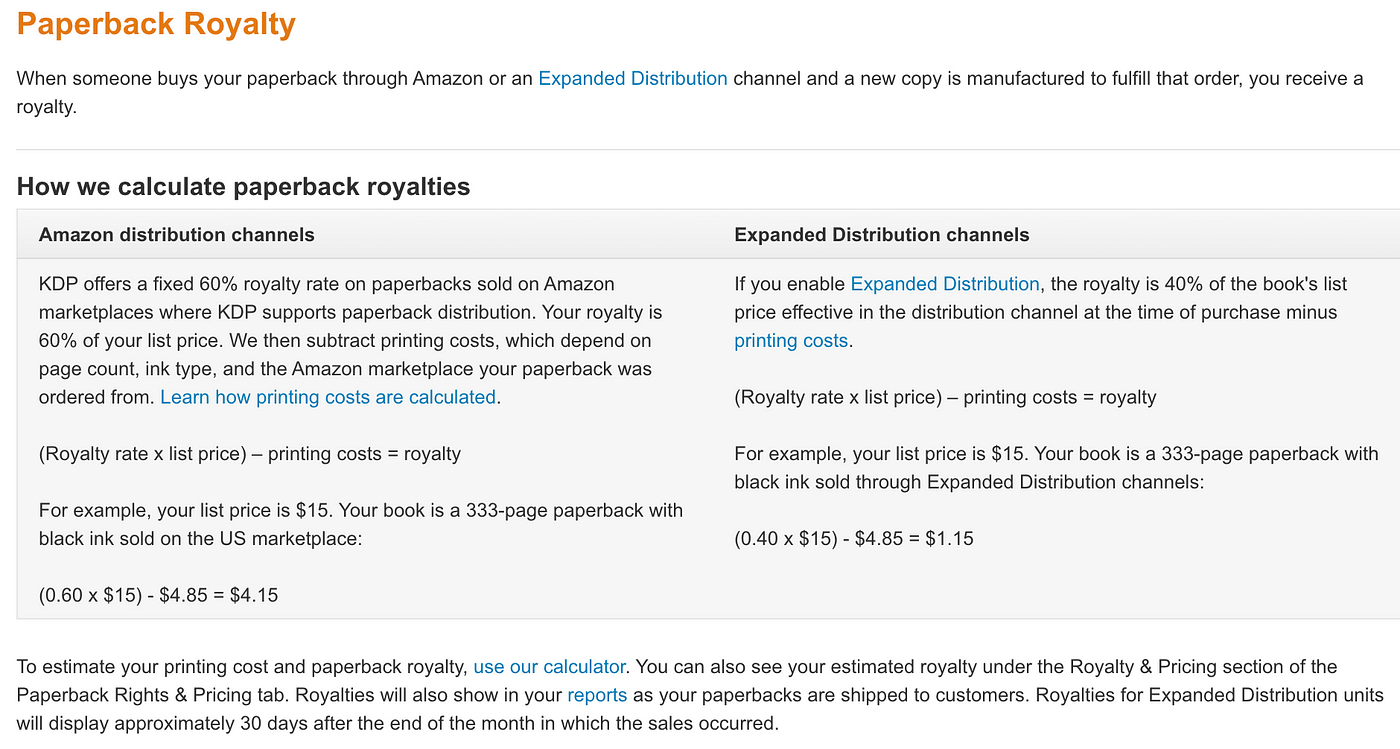Open the 'printing costs' link
The height and width of the screenshot is (749, 1400).
tap(791, 341)
